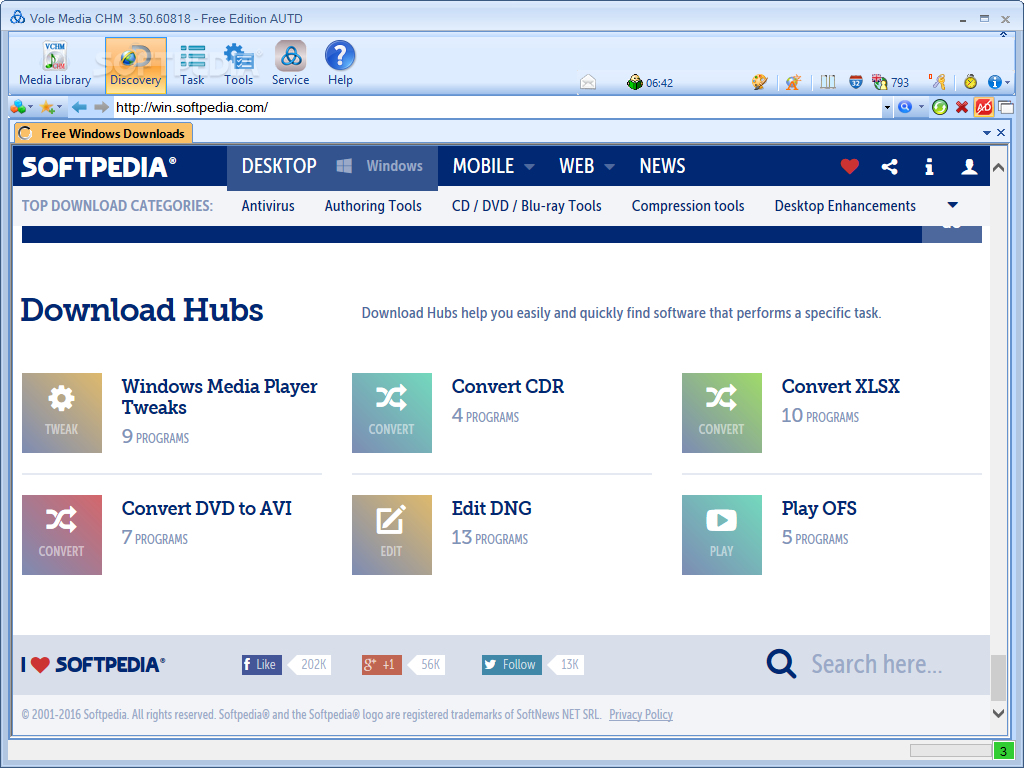
Task: Open CD / DVD / Blu-ray Tools category
Action: (x=526, y=206)
